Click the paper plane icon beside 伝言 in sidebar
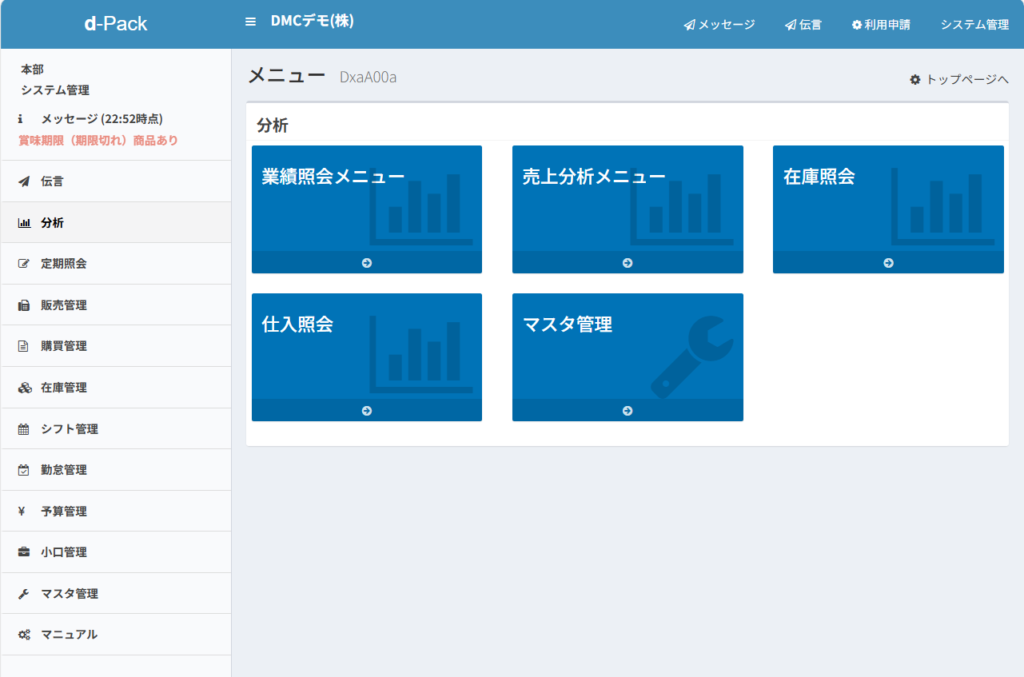 24,182
